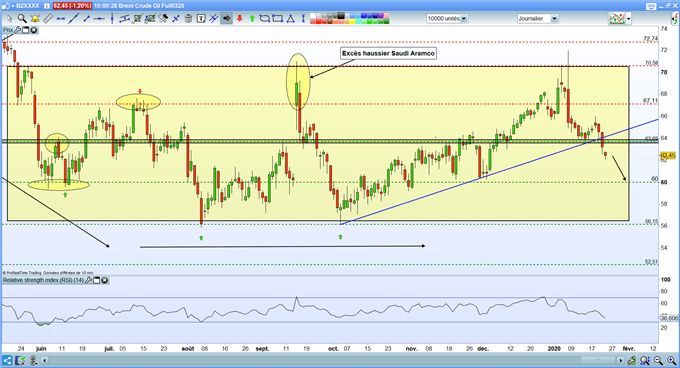Zoom out with the minus magnifier
This screenshot has width=680, height=368.
click(x=658, y=361)
